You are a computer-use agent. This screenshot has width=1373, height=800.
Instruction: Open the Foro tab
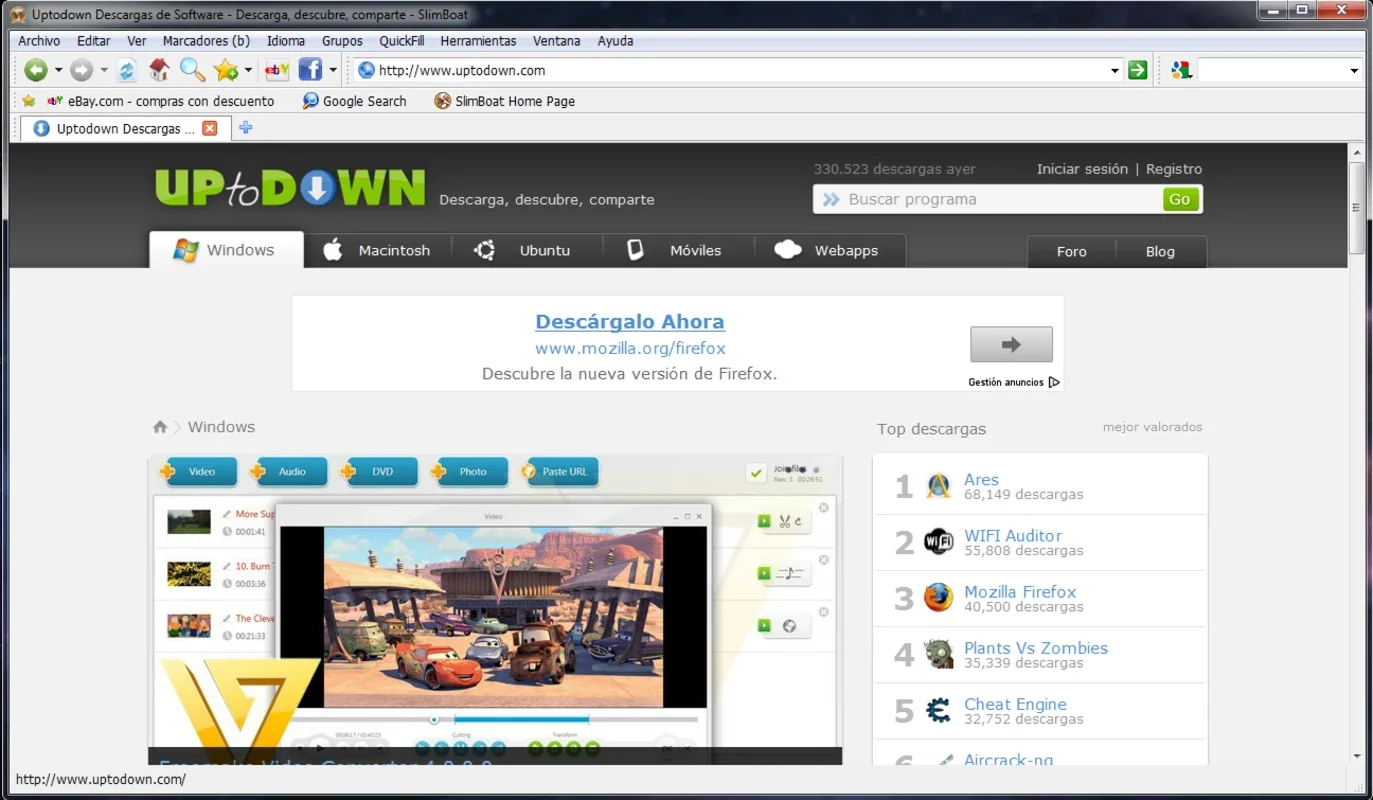[x=1071, y=251]
